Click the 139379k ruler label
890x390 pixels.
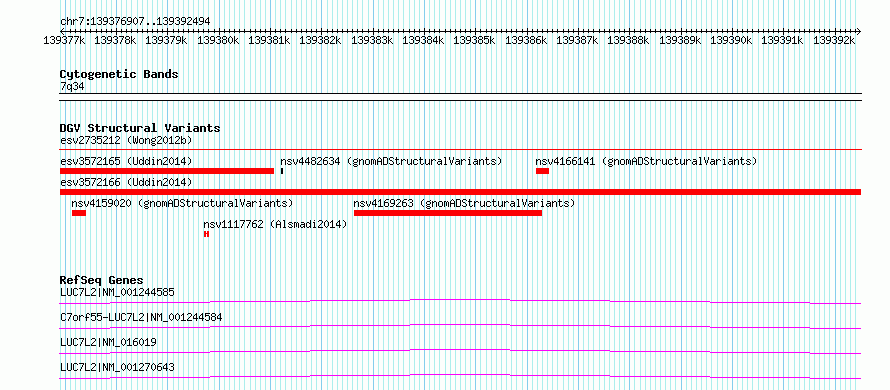tap(167, 40)
